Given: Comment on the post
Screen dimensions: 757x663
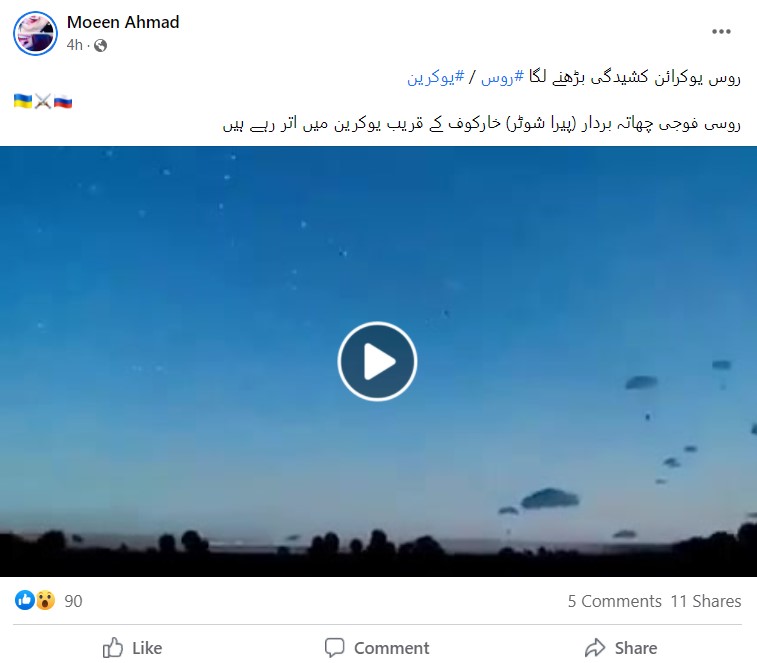Looking at the screenshot, I should tap(377, 648).
